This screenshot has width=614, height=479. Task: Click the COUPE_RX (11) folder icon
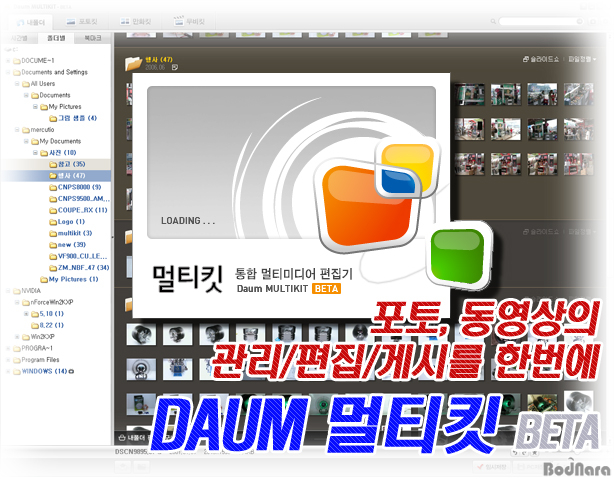(51, 210)
